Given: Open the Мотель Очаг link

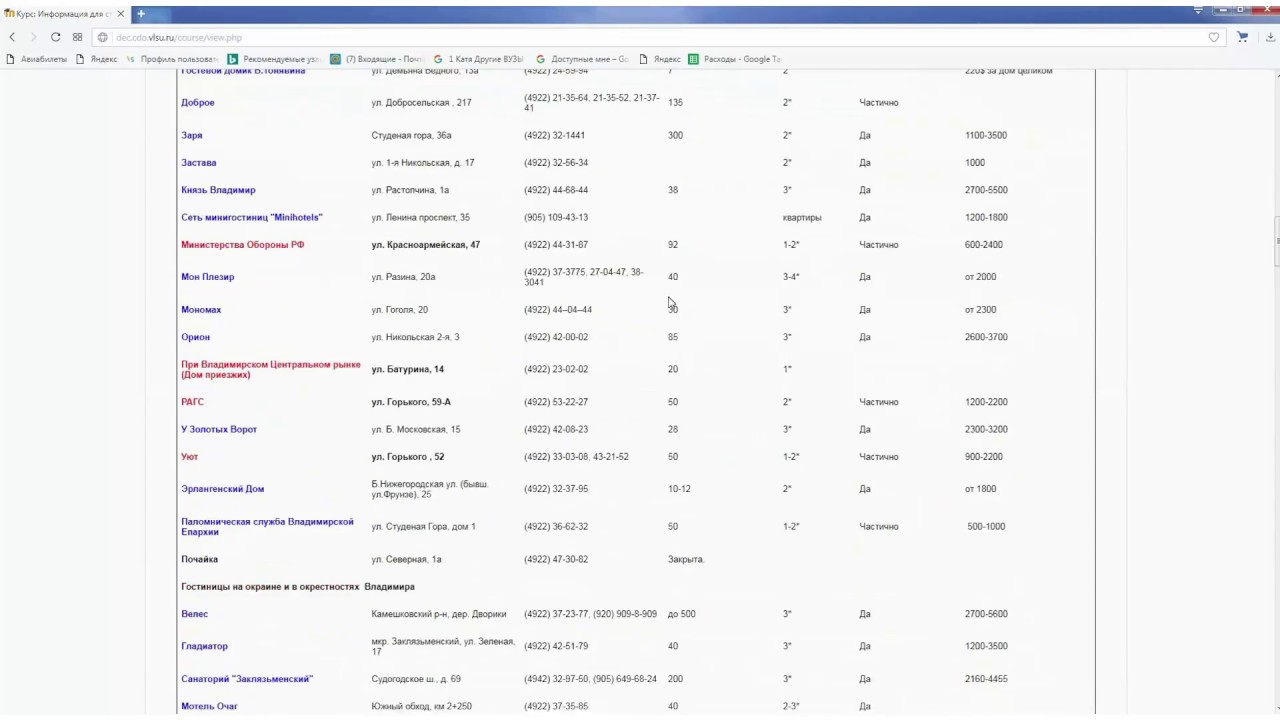Looking at the screenshot, I should 209,706.
